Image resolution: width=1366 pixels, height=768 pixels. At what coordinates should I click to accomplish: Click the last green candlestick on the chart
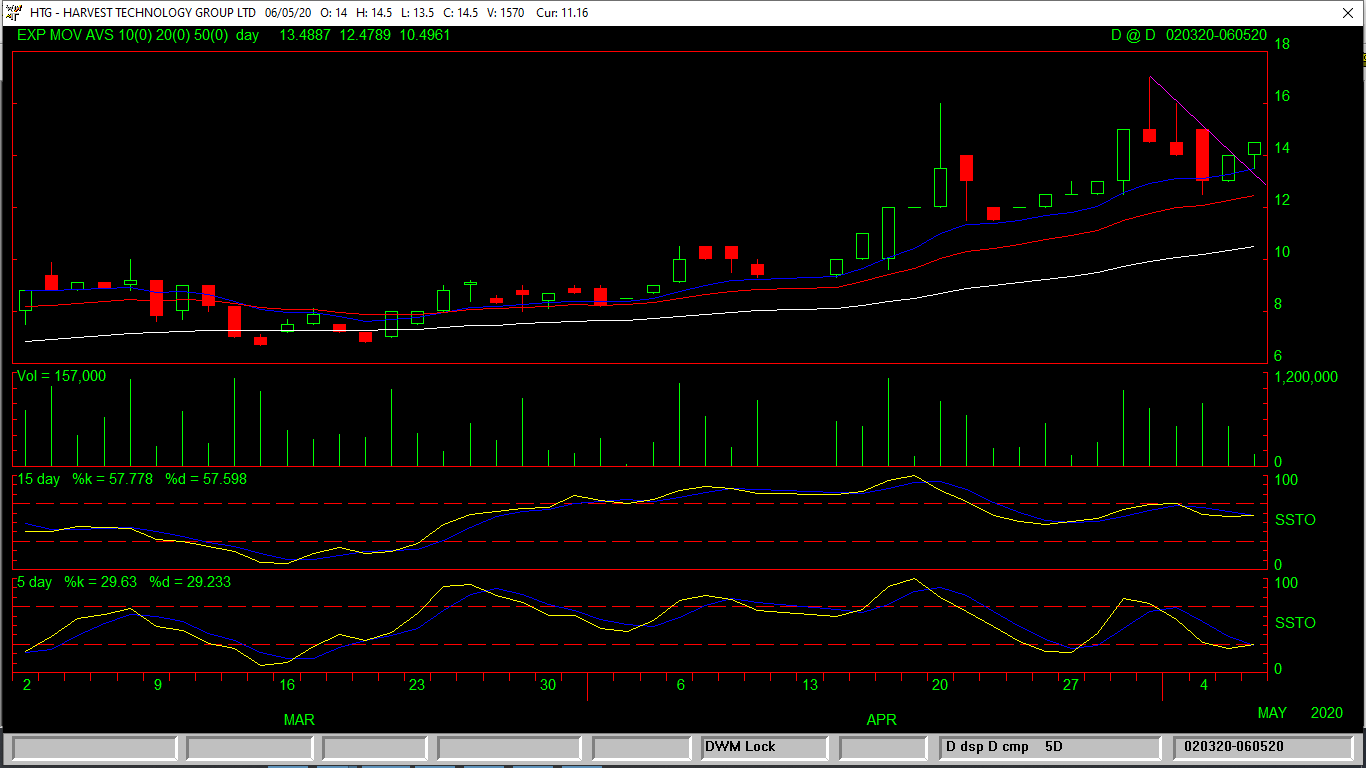(1254, 149)
